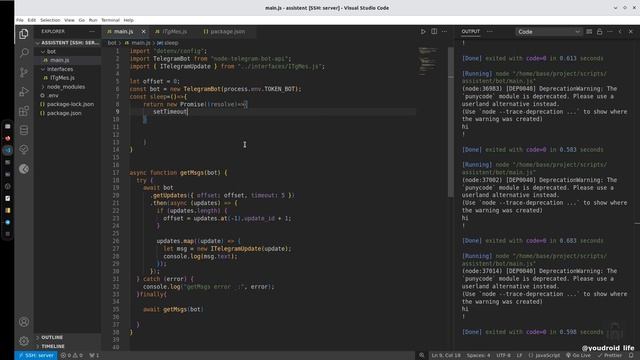Expand the node_modules folder
This screenshot has width=640, height=360.
67,87
